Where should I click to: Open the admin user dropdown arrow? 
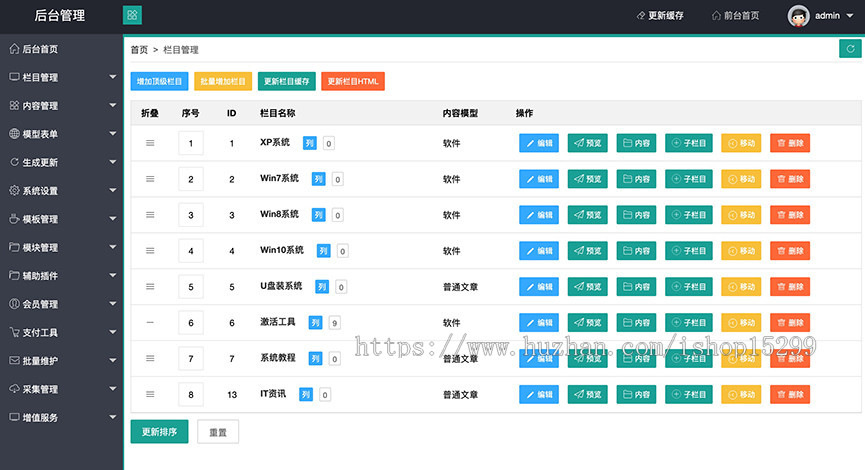click(x=850, y=16)
